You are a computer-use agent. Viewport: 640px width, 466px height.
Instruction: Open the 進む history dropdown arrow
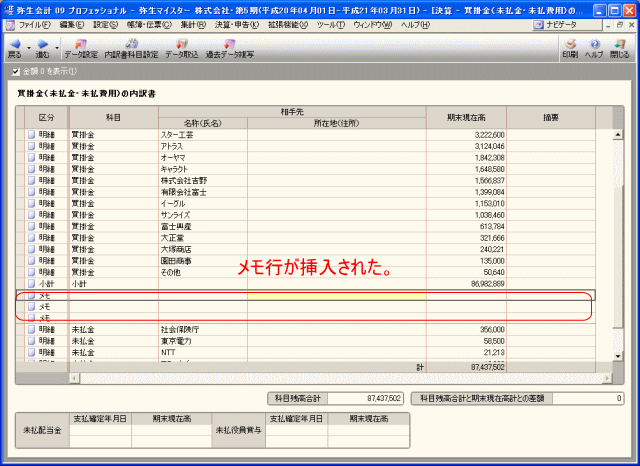[x=57, y=48]
